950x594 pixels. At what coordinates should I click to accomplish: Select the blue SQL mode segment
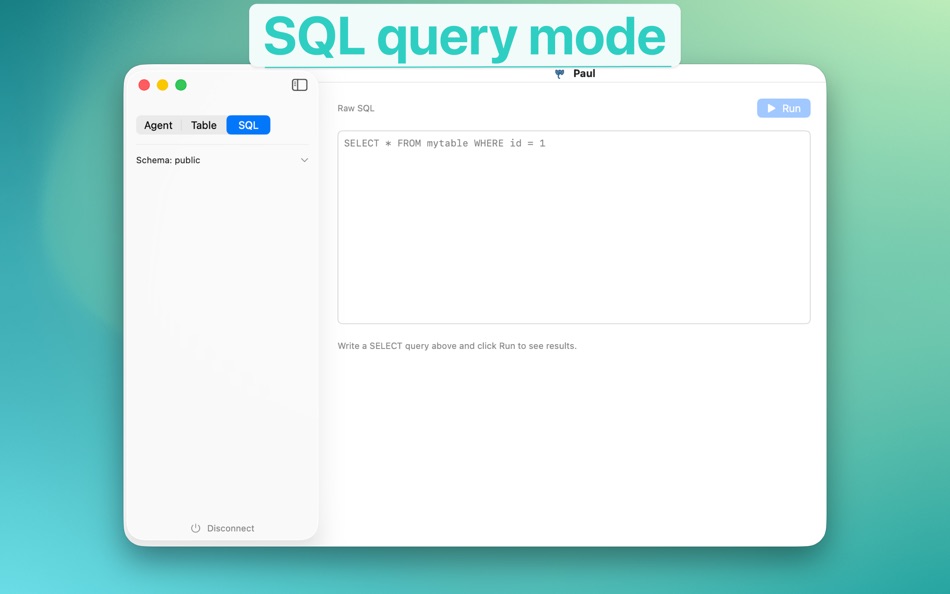click(x=247, y=125)
